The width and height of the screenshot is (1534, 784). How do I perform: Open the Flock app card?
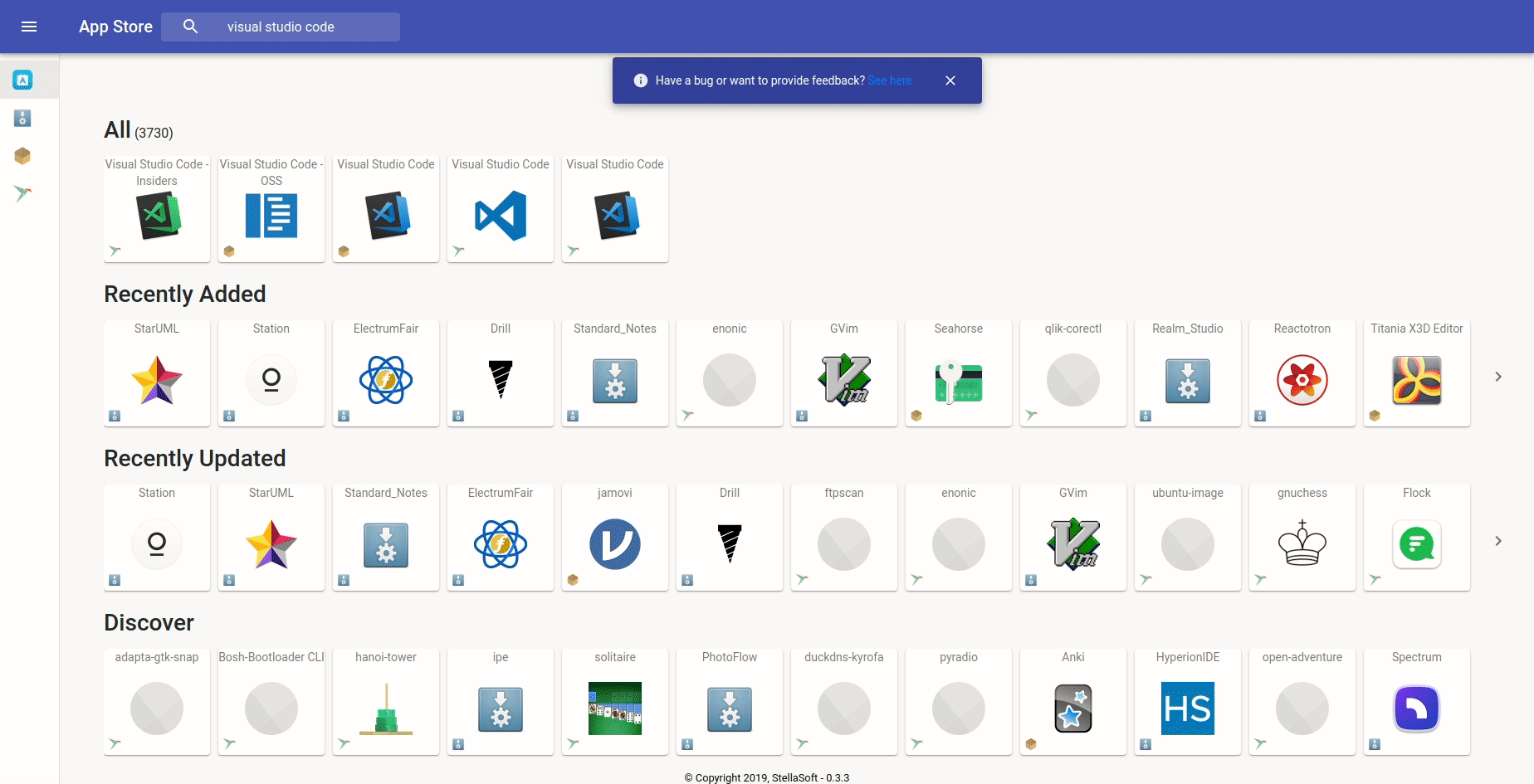1417,538
